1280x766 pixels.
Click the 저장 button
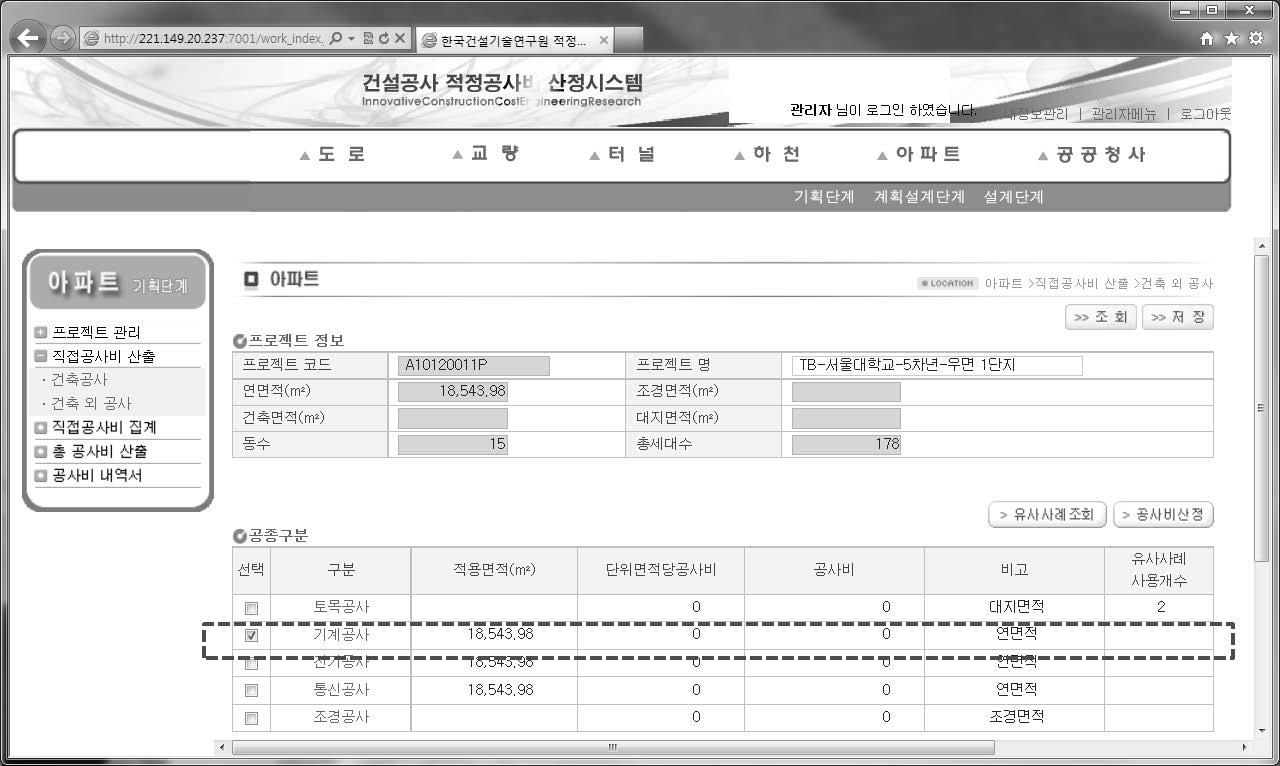1178,317
